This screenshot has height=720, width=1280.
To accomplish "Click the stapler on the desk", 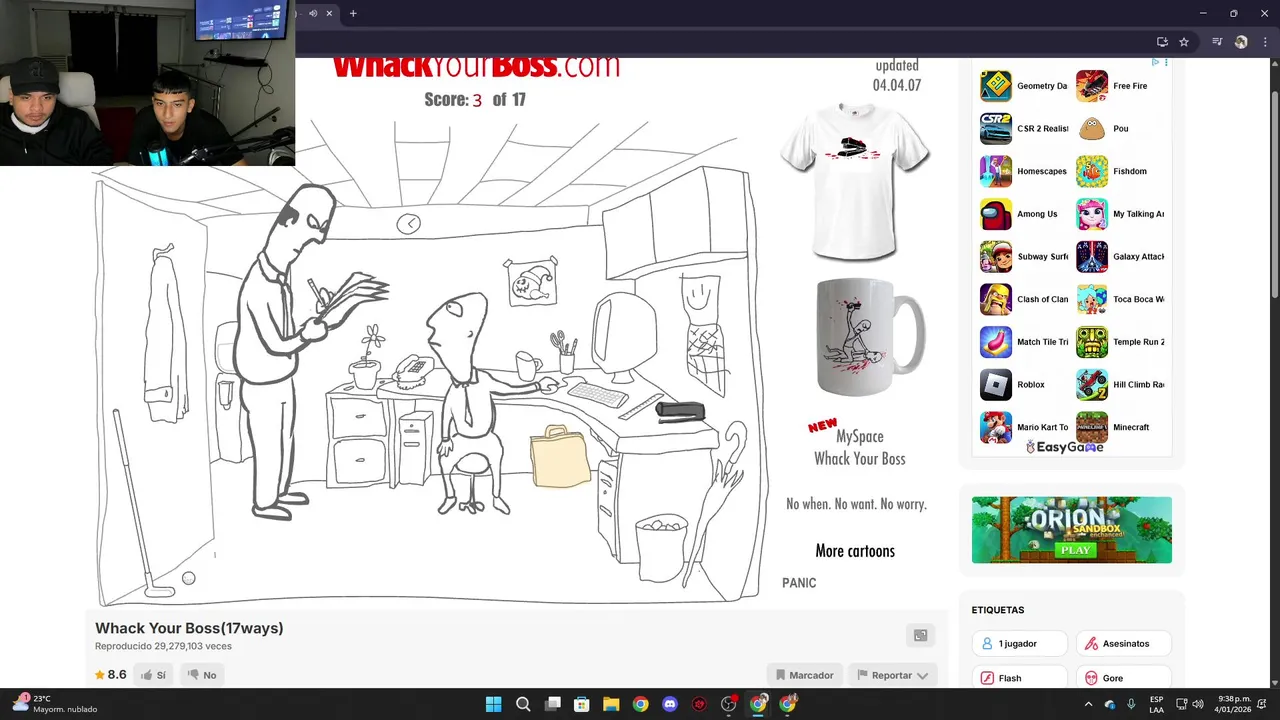I will (x=681, y=411).
